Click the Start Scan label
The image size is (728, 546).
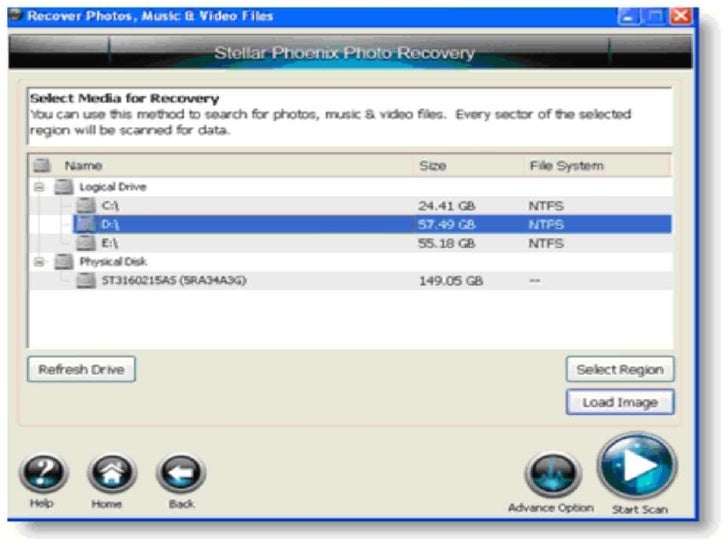[640, 509]
